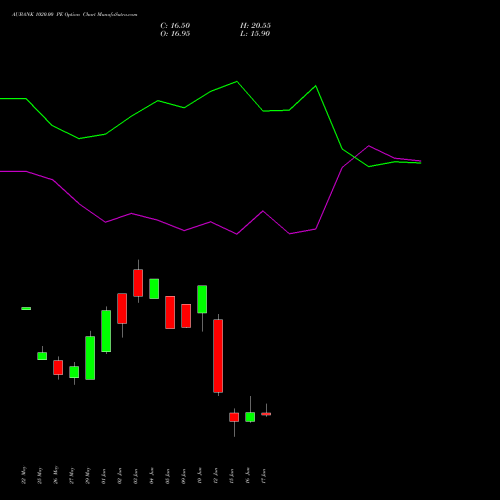
Task: Click the 17 Jun date label
Action: (x=264, y=475)
